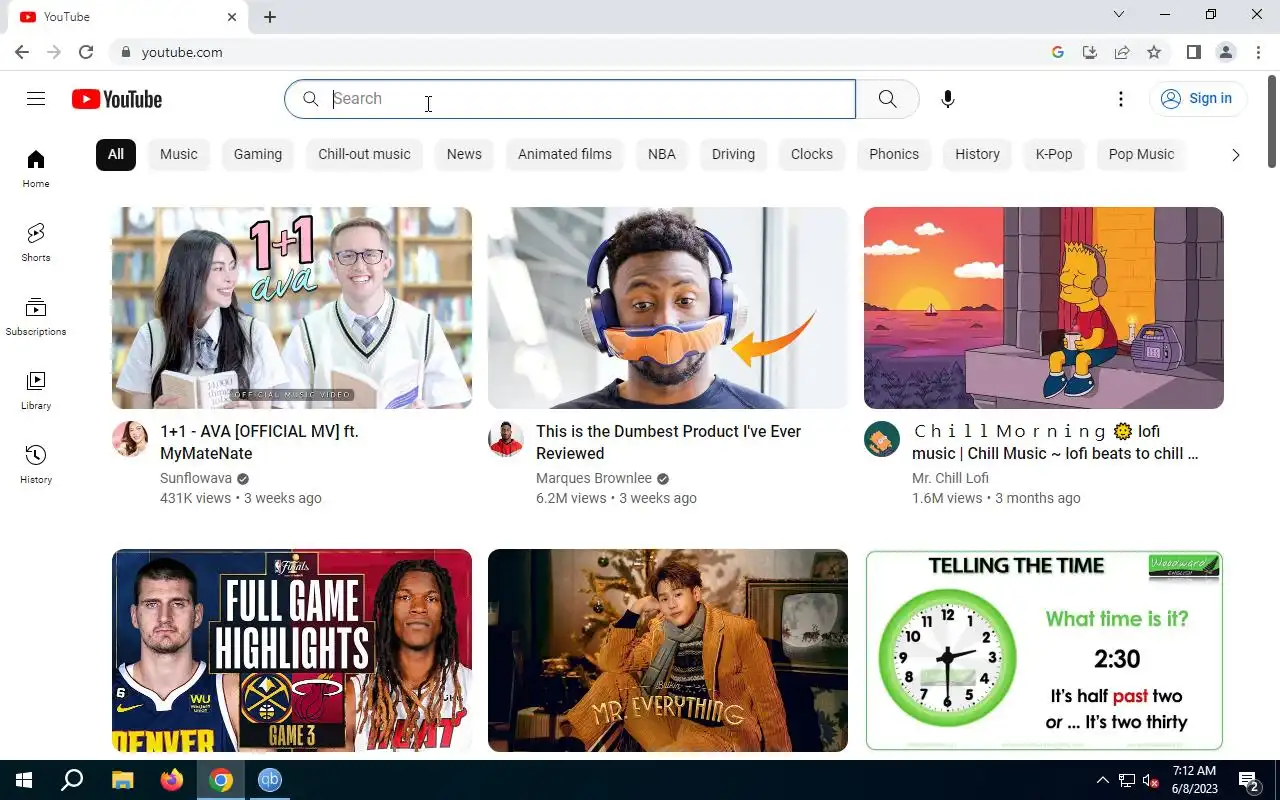
Task: Open Marques Brownlee channel name link
Action: 594,478
